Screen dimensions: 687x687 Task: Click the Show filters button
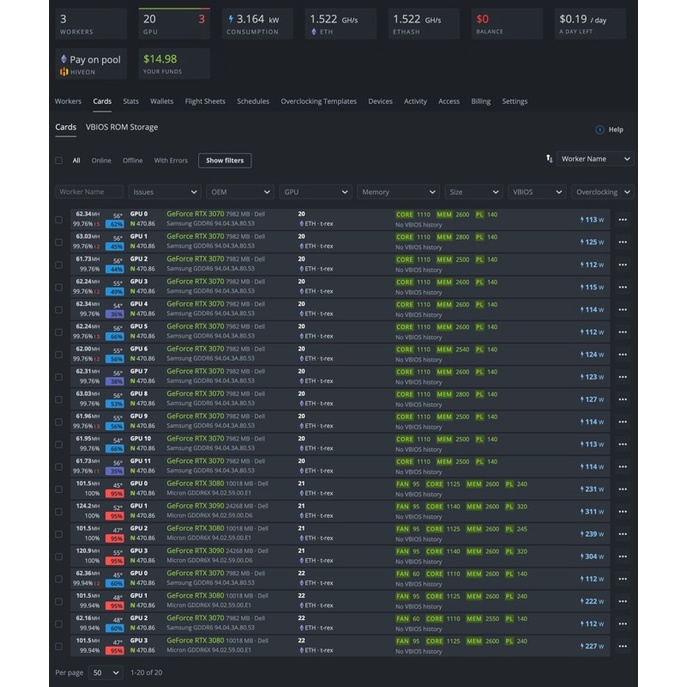click(225, 160)
